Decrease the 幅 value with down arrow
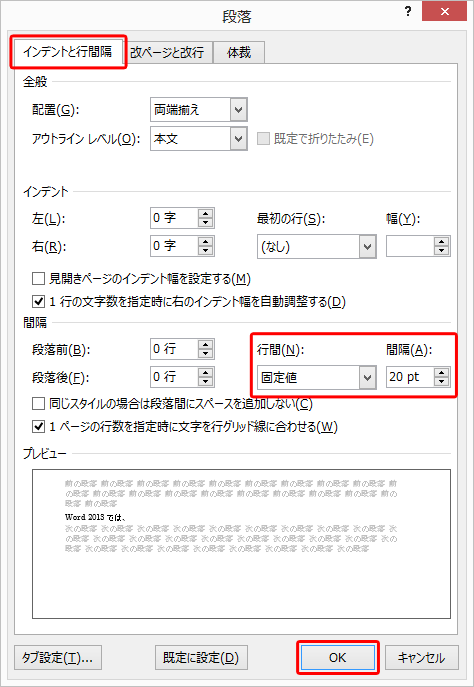This screenshot has height=687, width=474. point(442,251)
